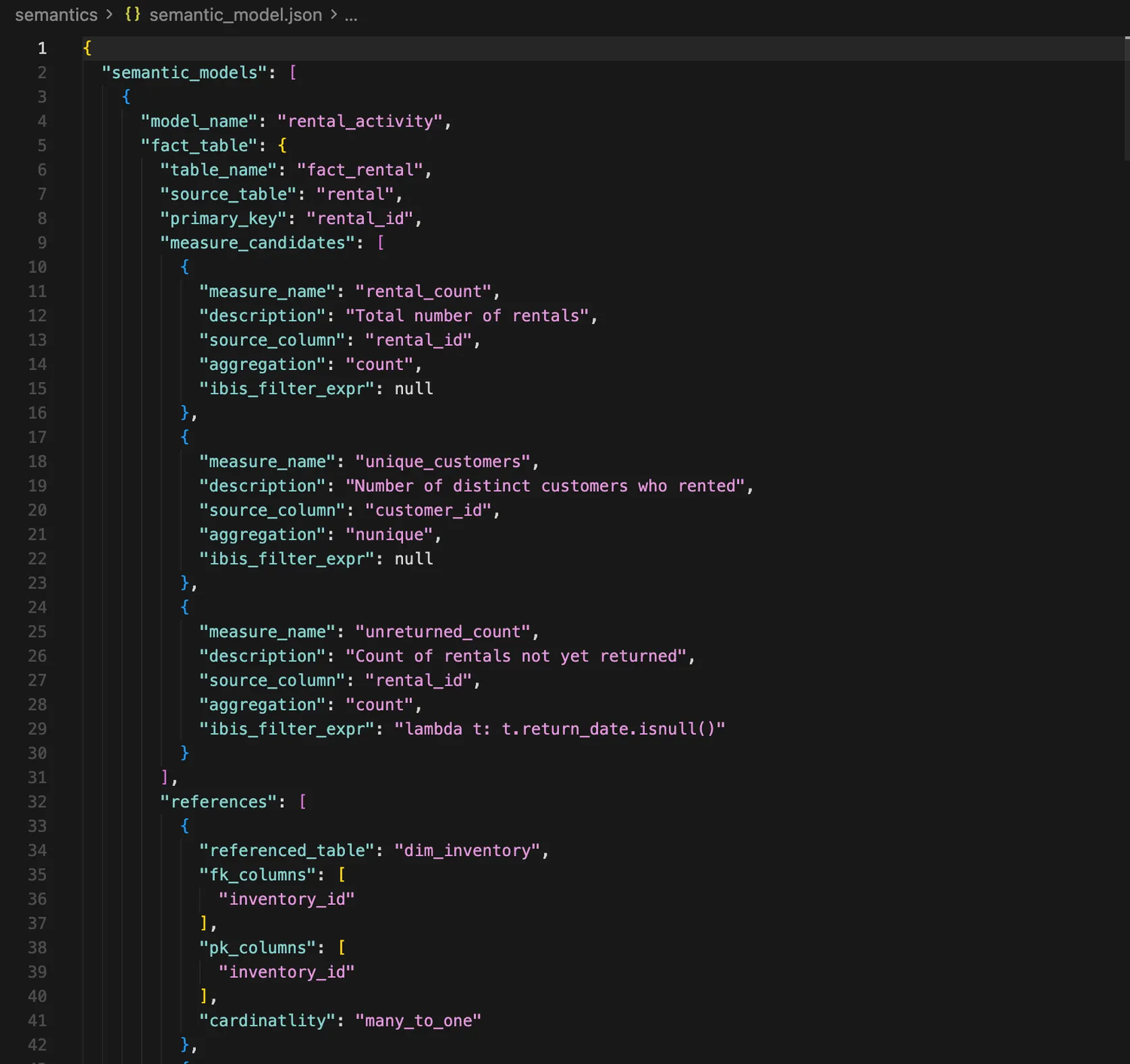This screenshot has width=1130, height=1064.
Task: Open the semantic_model.json breadcrumb
Action: pos(235,14)
